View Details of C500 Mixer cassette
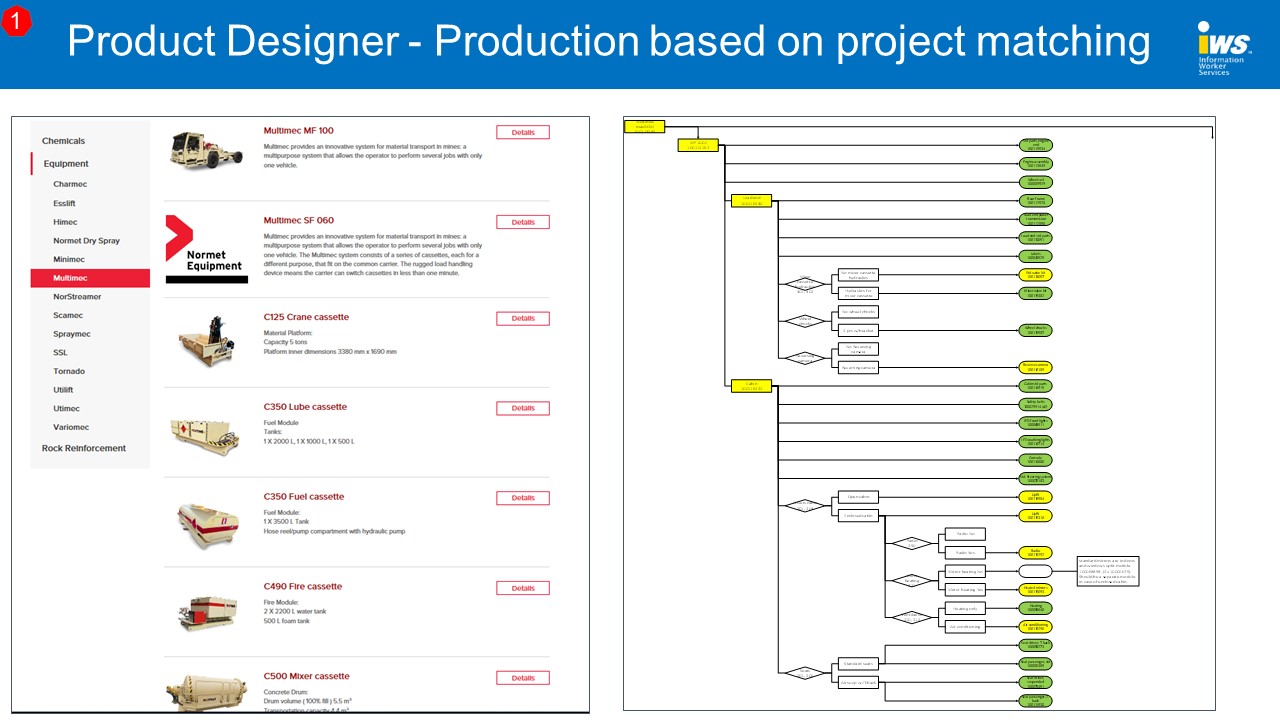Image resolution: width=1280 pixels, height=720 pixels. 523,678
